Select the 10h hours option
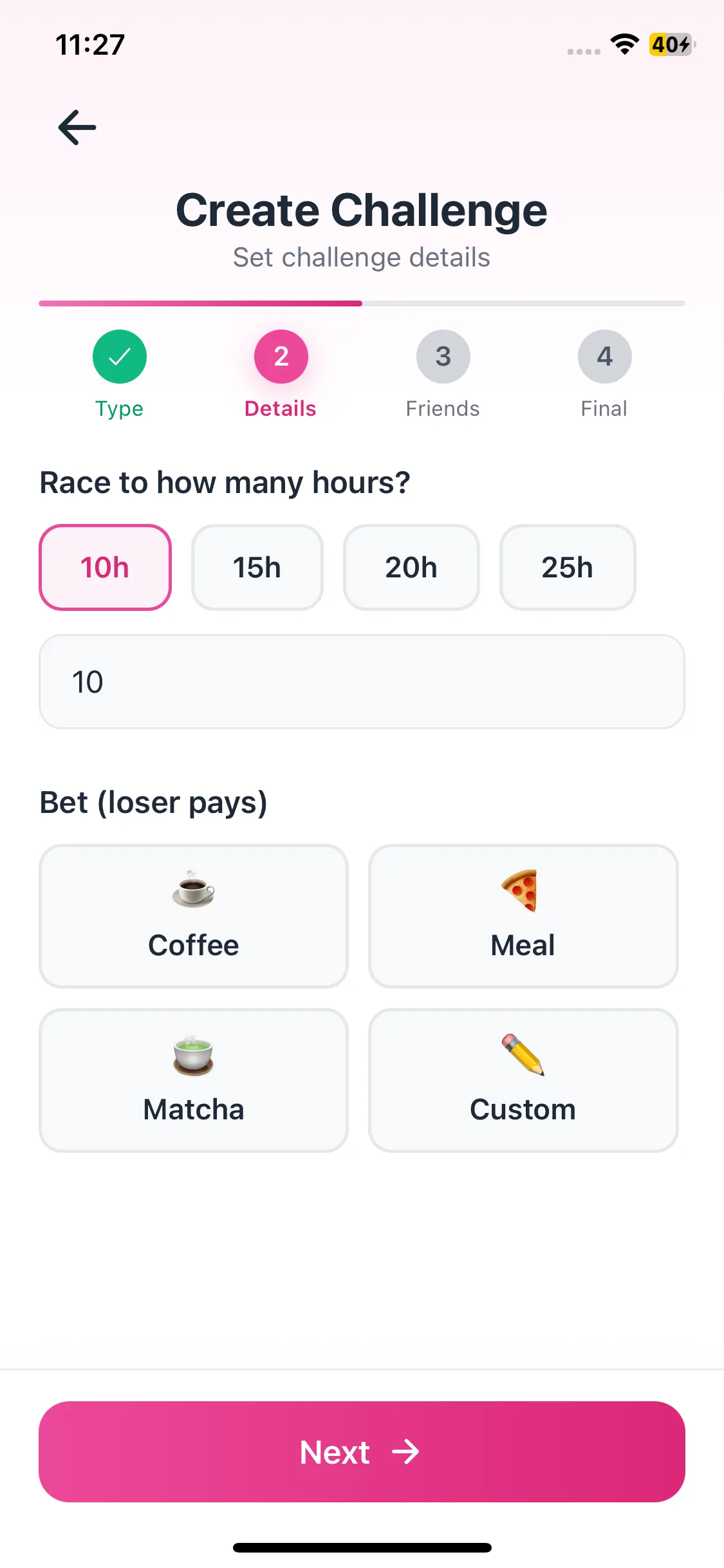 105,568
